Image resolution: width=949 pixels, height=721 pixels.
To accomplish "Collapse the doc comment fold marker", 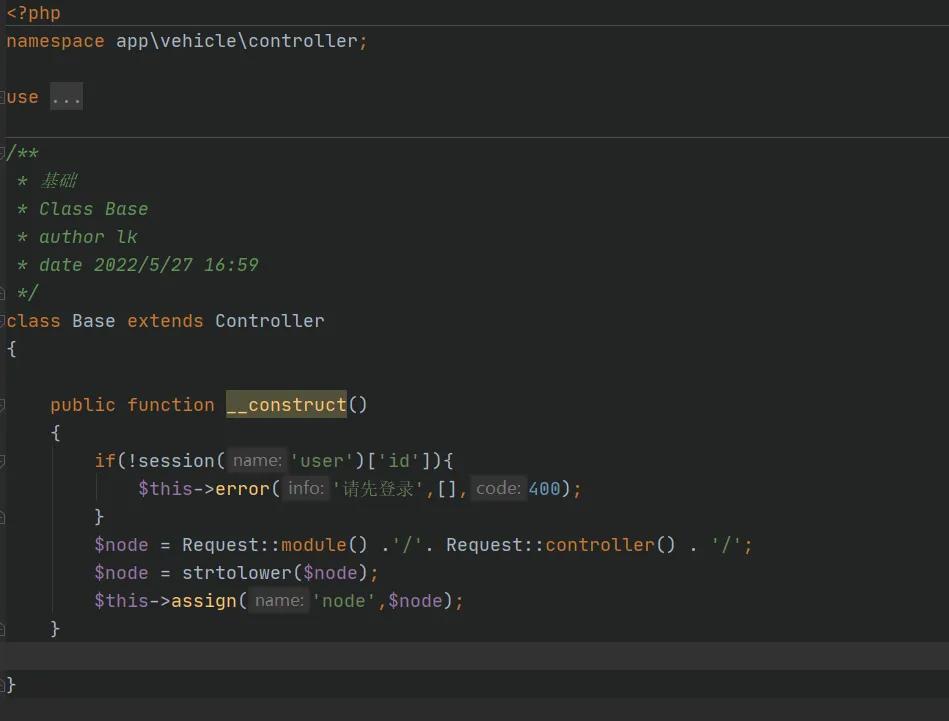I will click(2, 152).
